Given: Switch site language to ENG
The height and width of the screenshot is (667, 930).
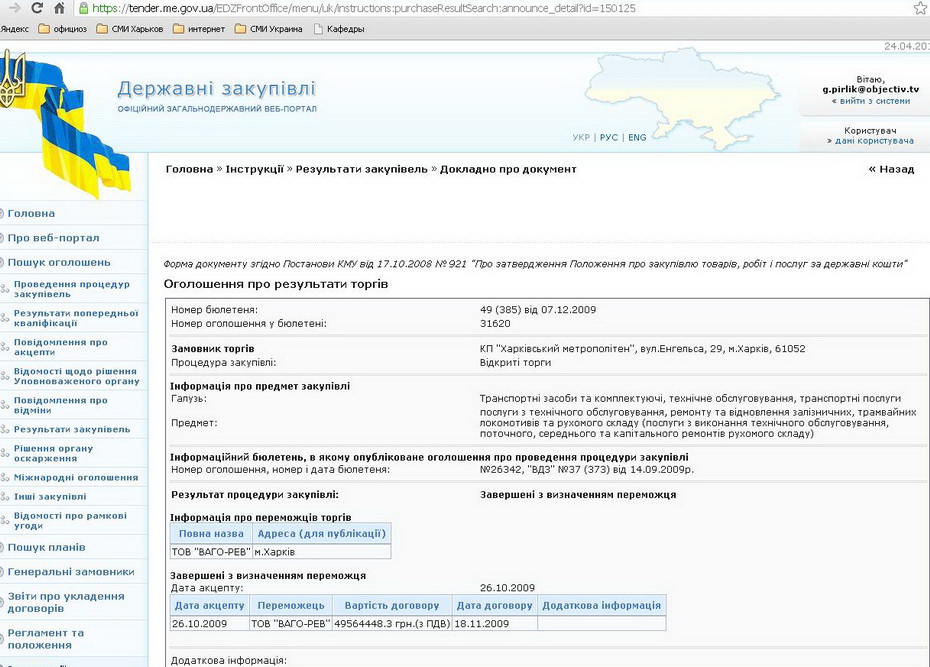Looking at the screenshot, I should tap(637, 138).
